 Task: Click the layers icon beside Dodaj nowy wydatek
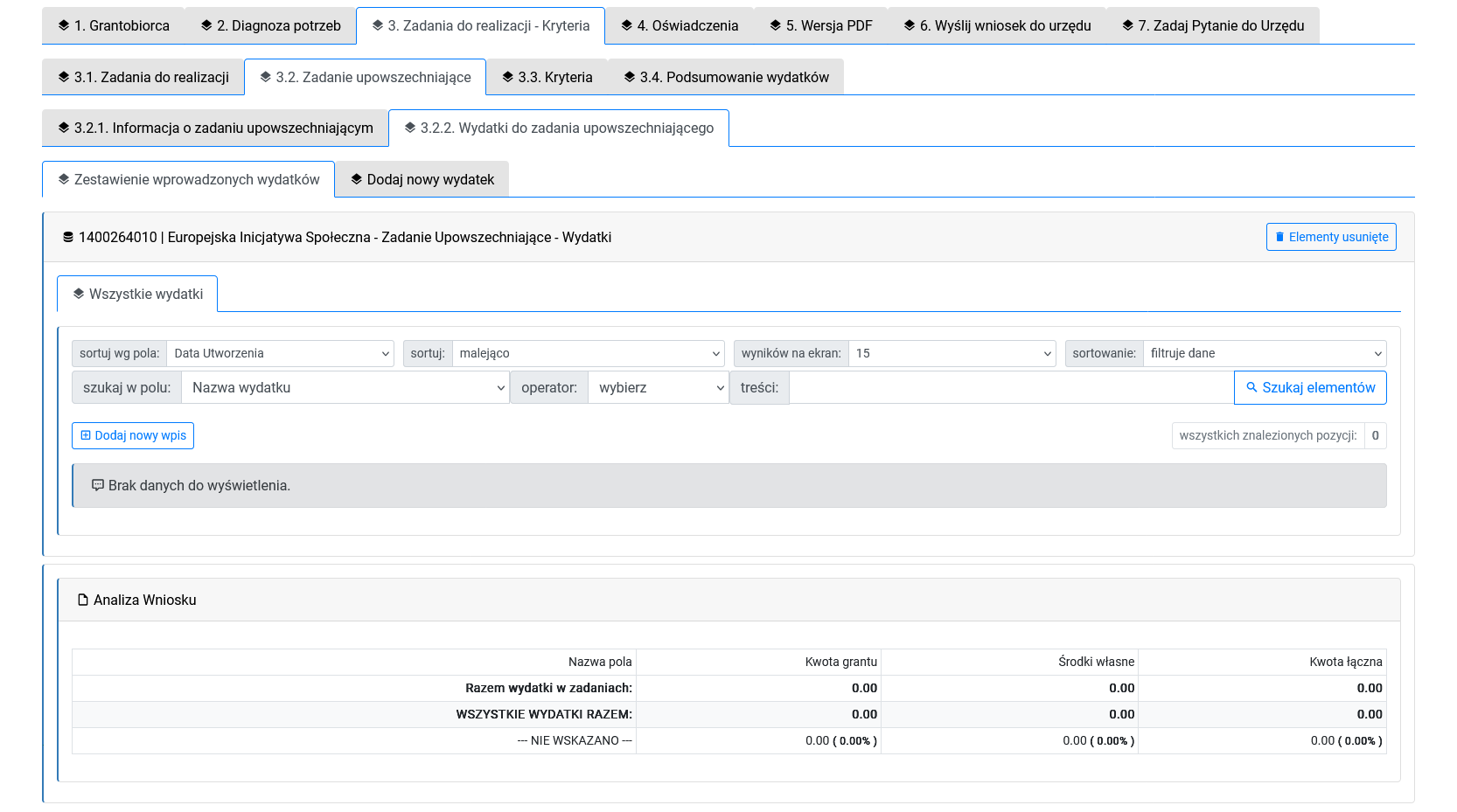pos(356,179)
